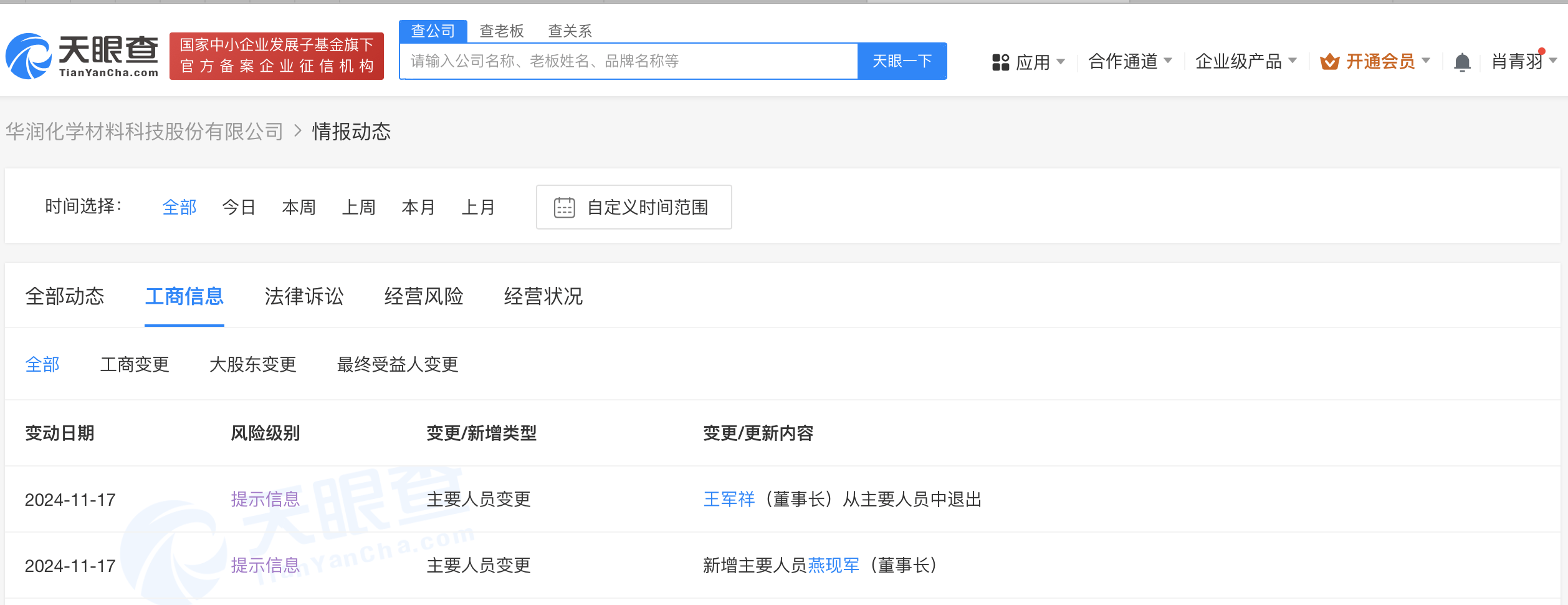Image resolution: width=1568 pixels, height=605 pixels.
Task: Expand the 合作通道 dropdown
Action: tap(1130, 61)
